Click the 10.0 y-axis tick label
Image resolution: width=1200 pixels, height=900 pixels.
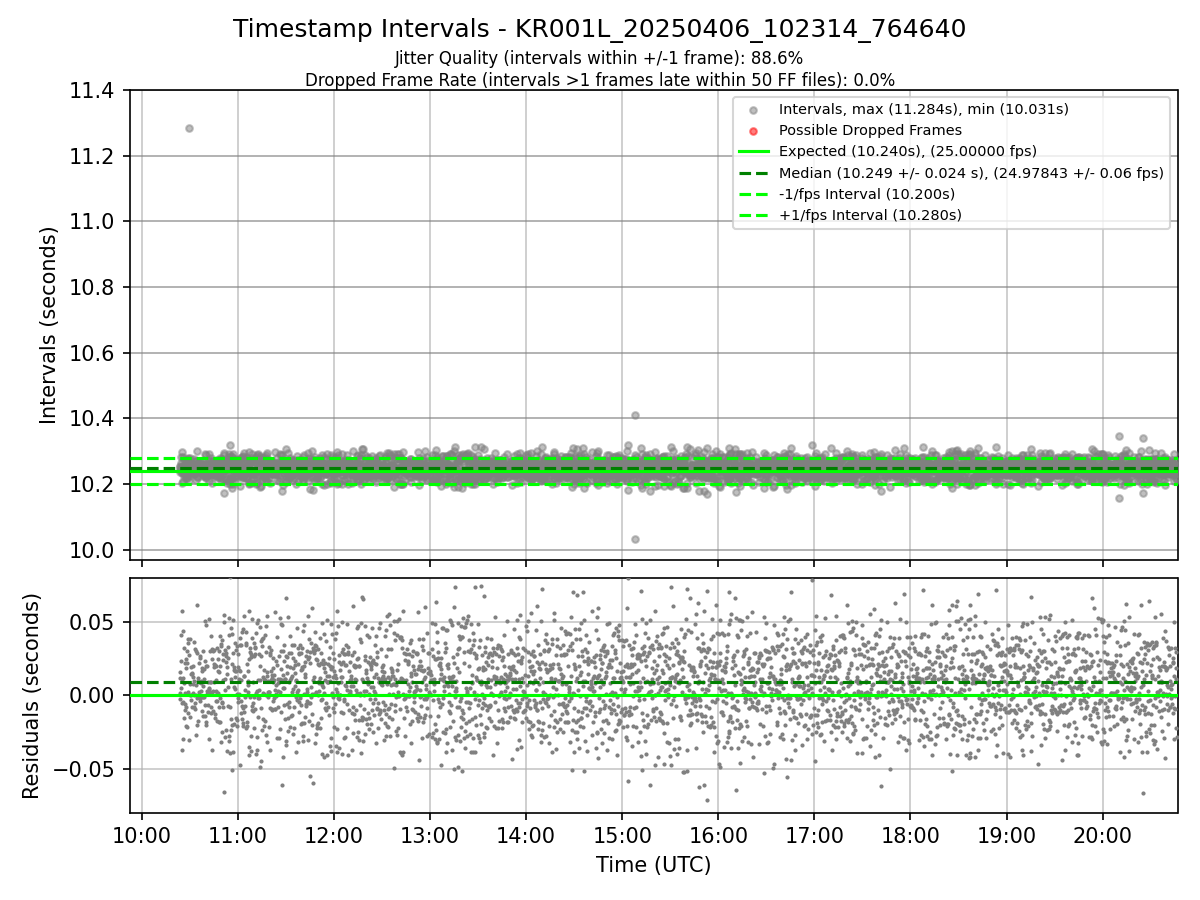(93, 550)
